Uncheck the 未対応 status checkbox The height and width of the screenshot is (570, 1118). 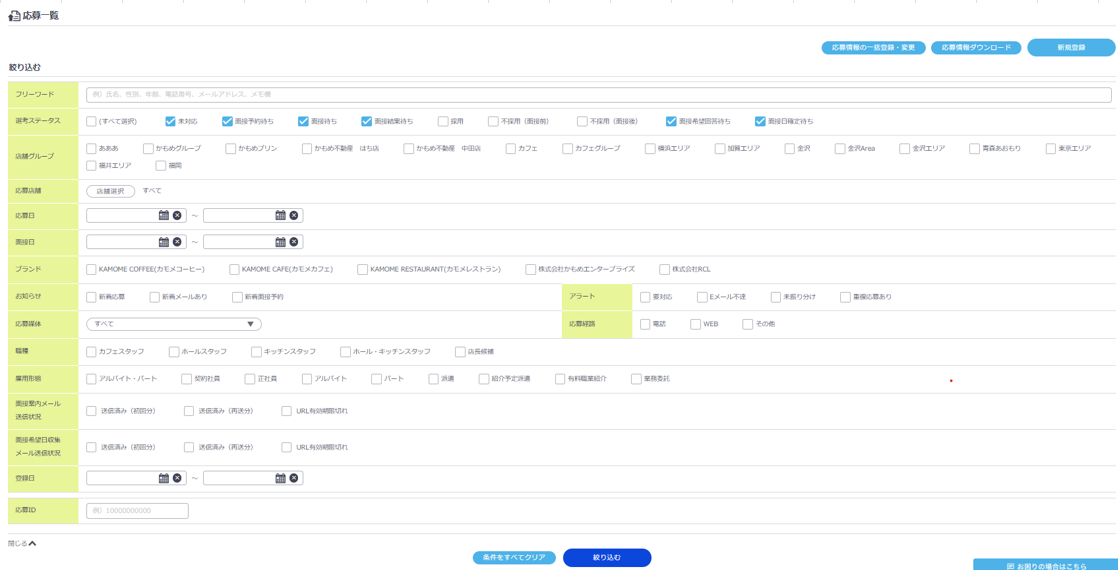(171, 121)
